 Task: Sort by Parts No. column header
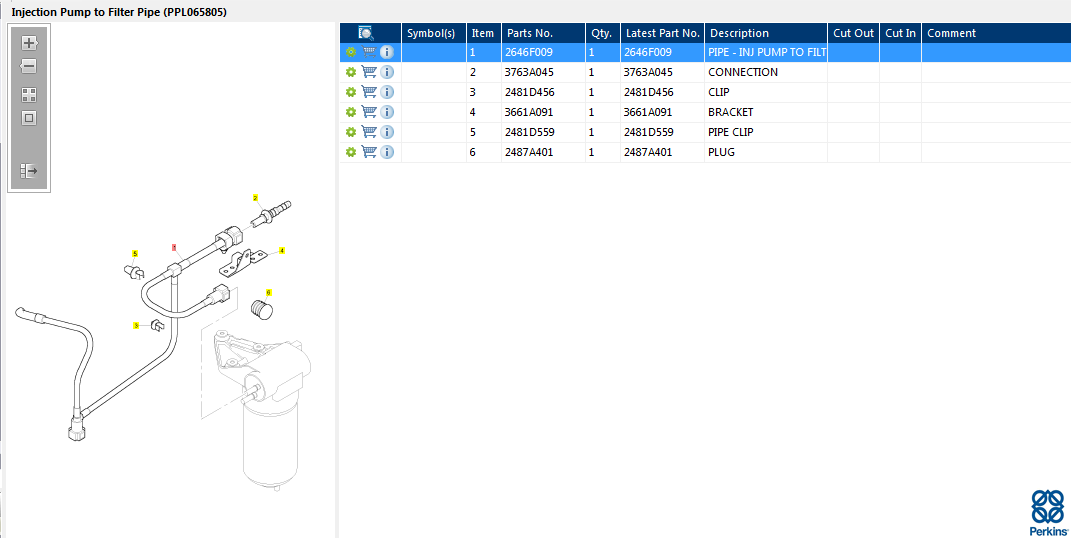point(543,33)
